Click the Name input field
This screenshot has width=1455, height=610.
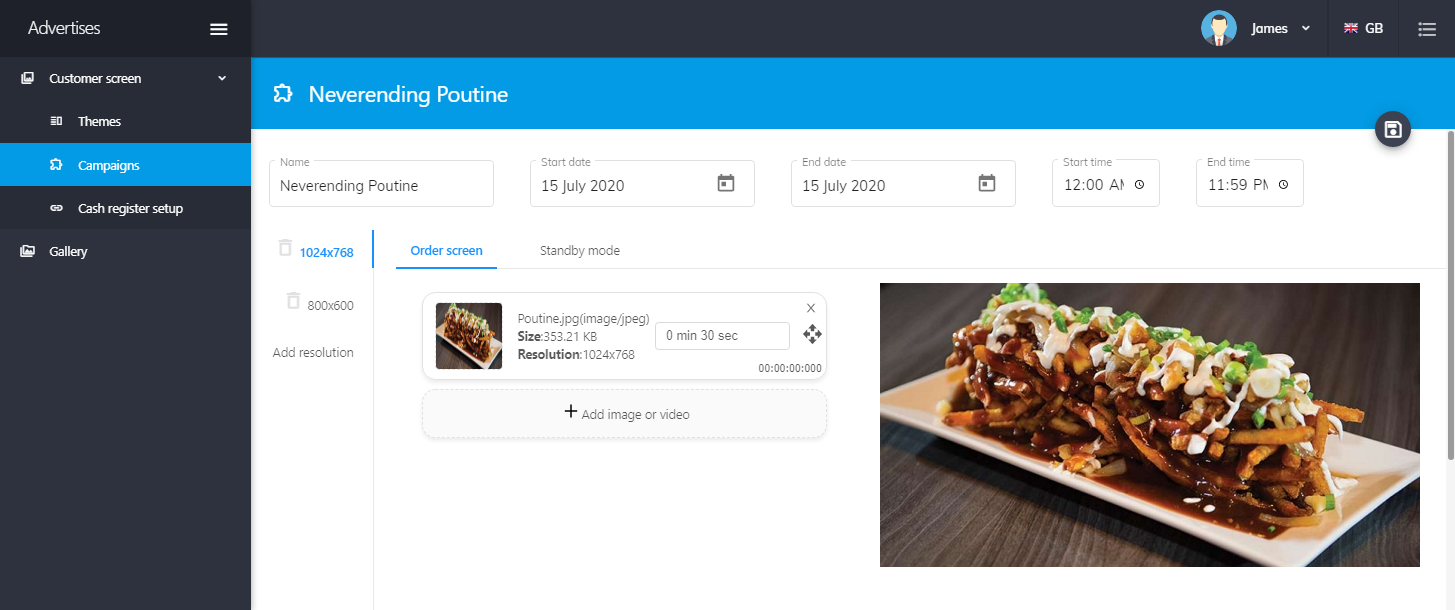coord(381,185)
